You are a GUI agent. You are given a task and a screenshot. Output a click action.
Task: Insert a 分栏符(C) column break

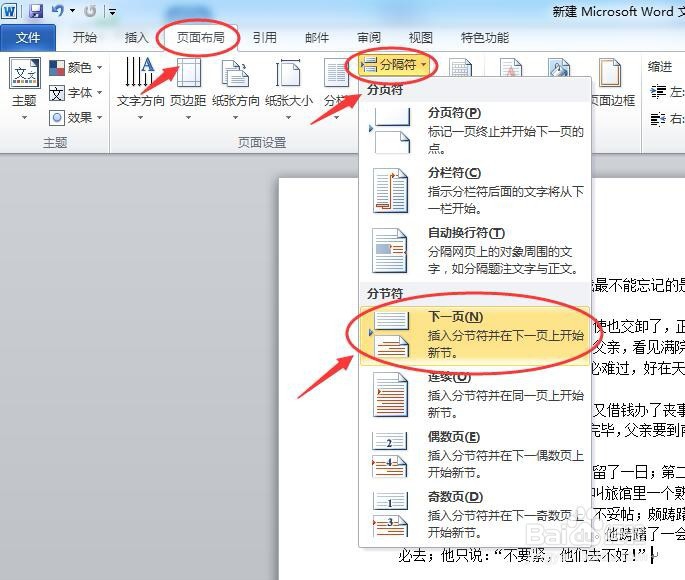point(475,190)
